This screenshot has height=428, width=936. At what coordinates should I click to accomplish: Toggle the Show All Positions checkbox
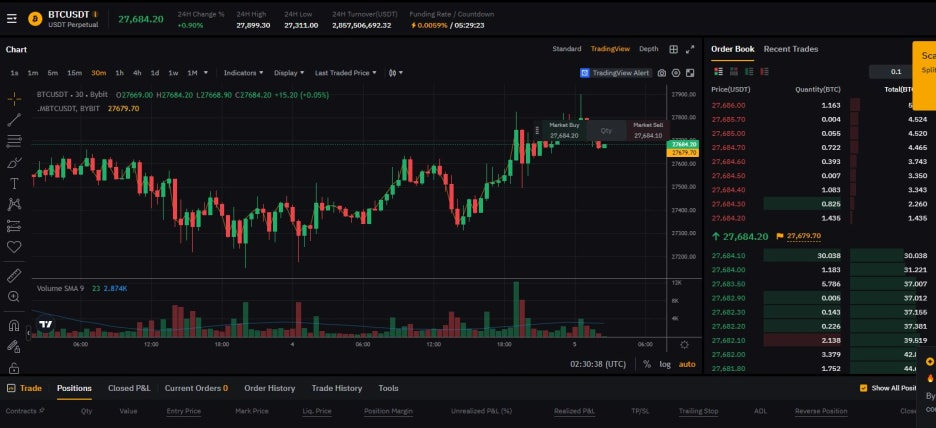pos(863,388)
